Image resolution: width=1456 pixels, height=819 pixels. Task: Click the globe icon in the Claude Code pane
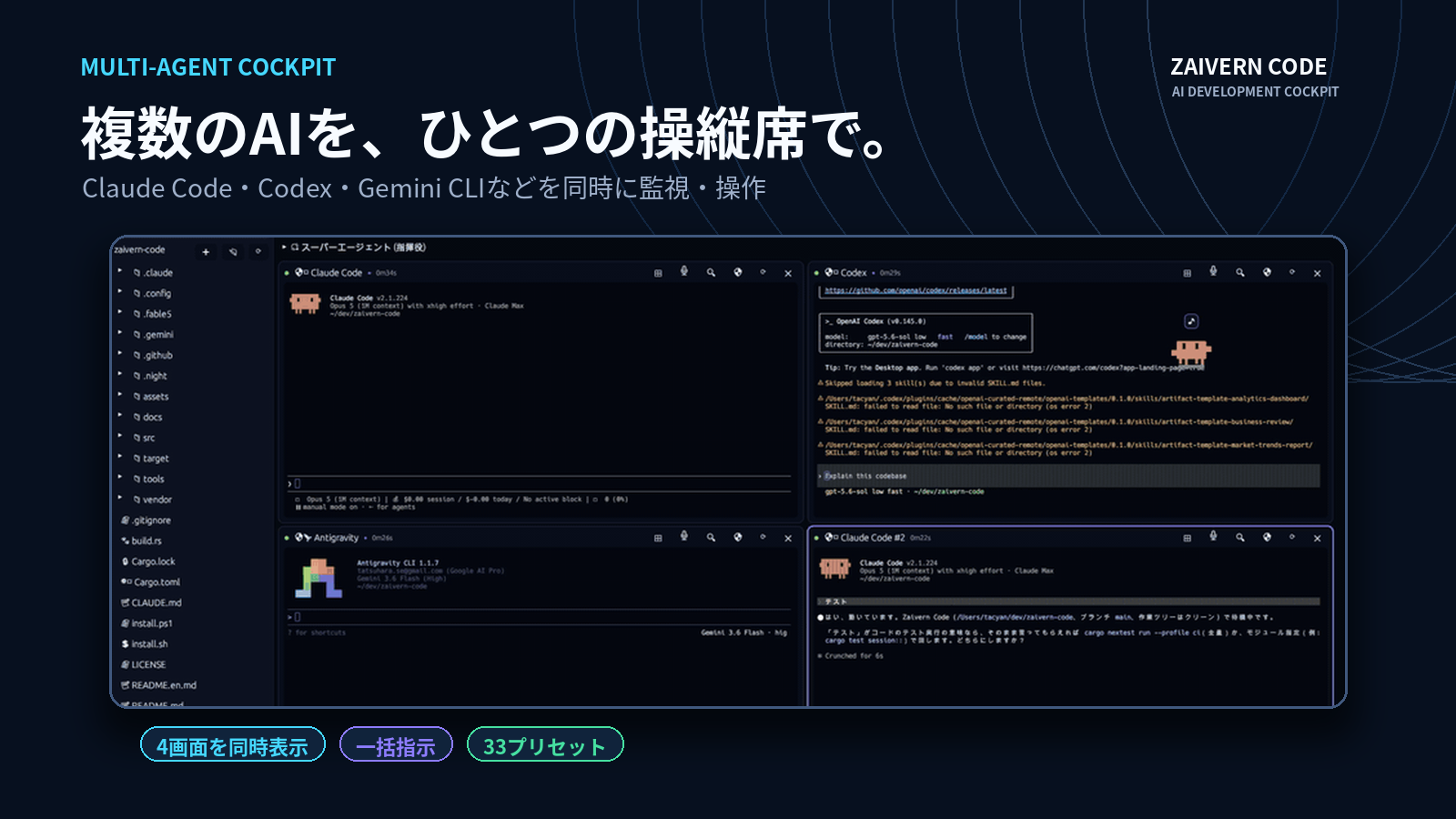coord(738,272)
